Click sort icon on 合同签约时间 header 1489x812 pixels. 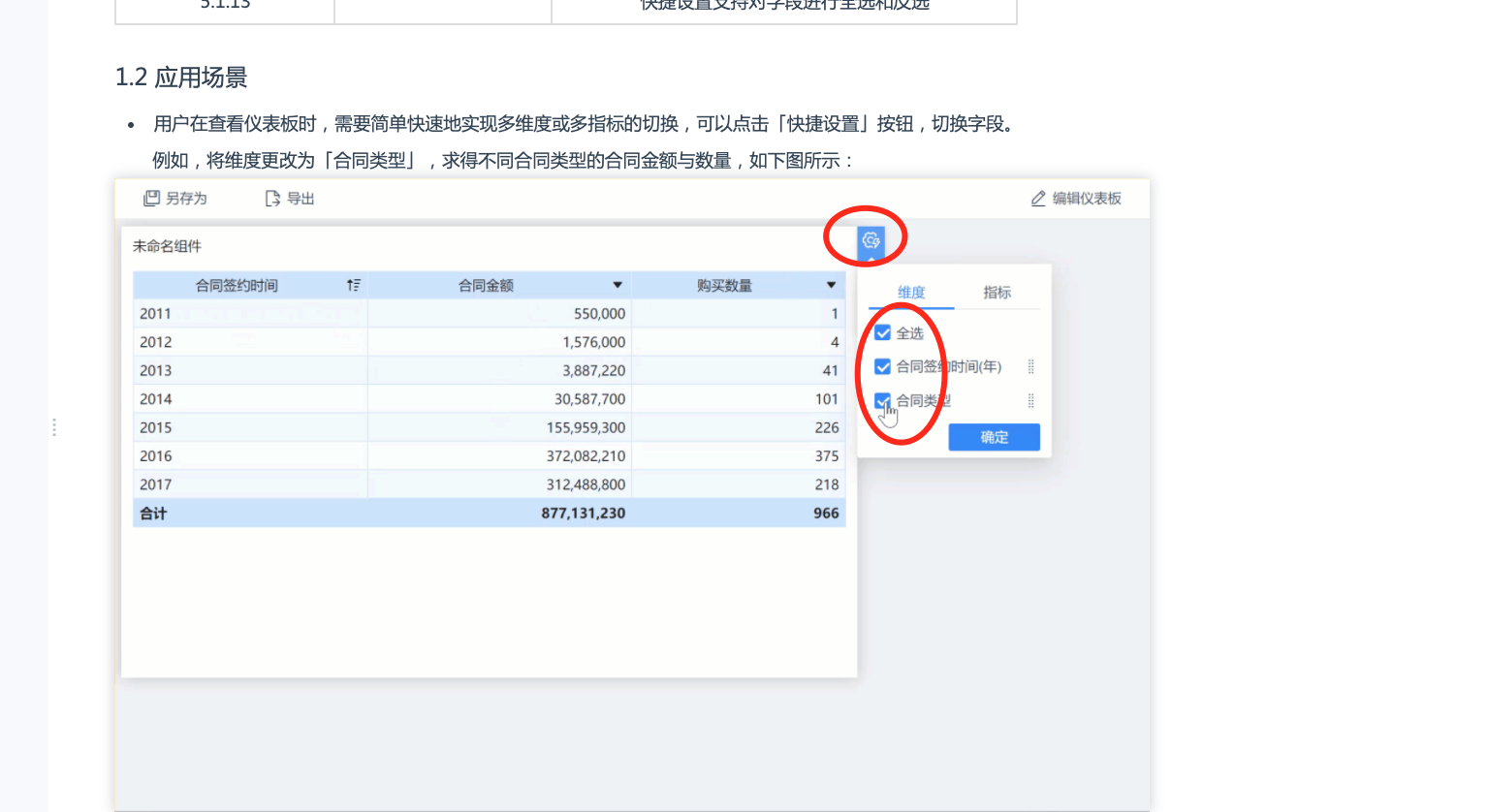pyautogui.click(x=354, y=285)
